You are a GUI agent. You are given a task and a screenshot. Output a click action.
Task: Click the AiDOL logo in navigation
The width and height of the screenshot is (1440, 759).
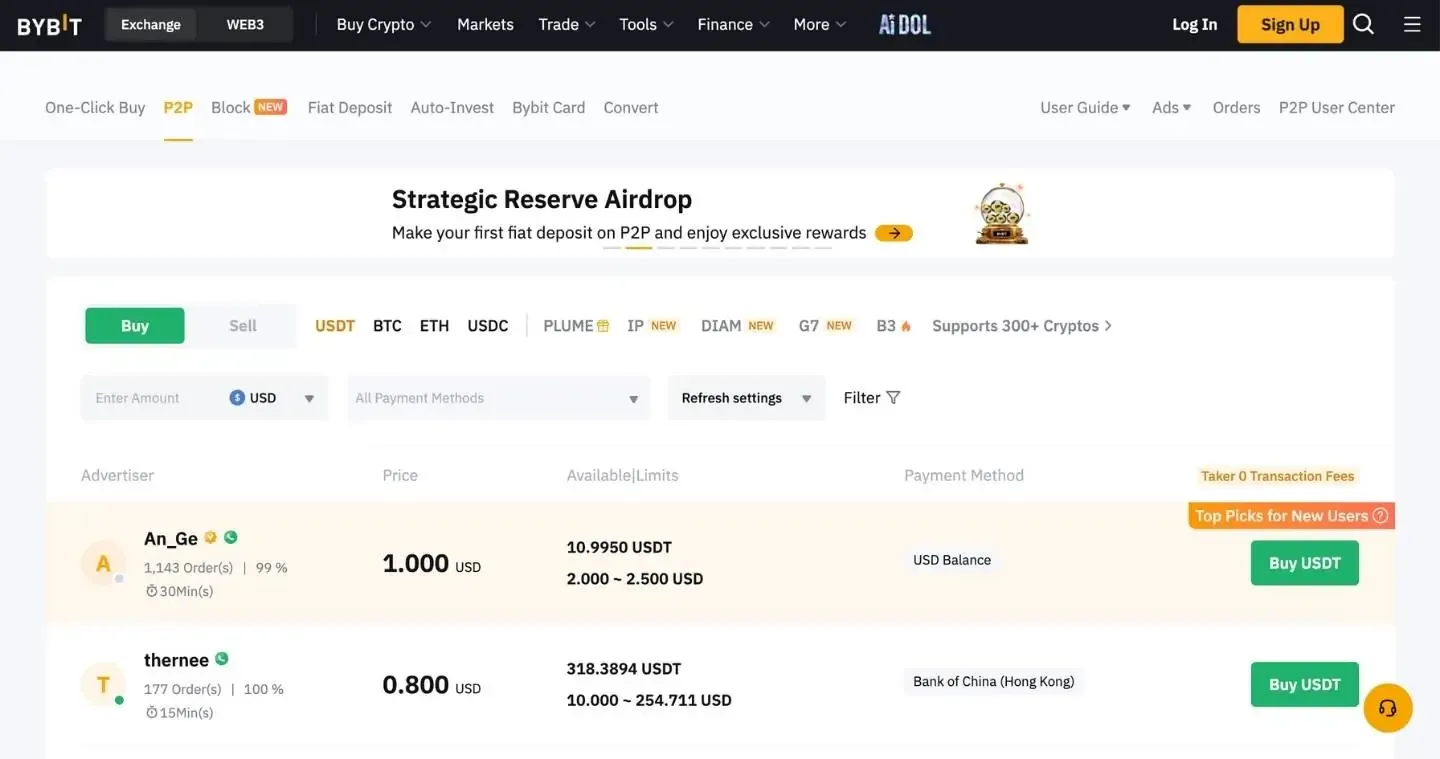pyautogui.click(x=904, y=24)
